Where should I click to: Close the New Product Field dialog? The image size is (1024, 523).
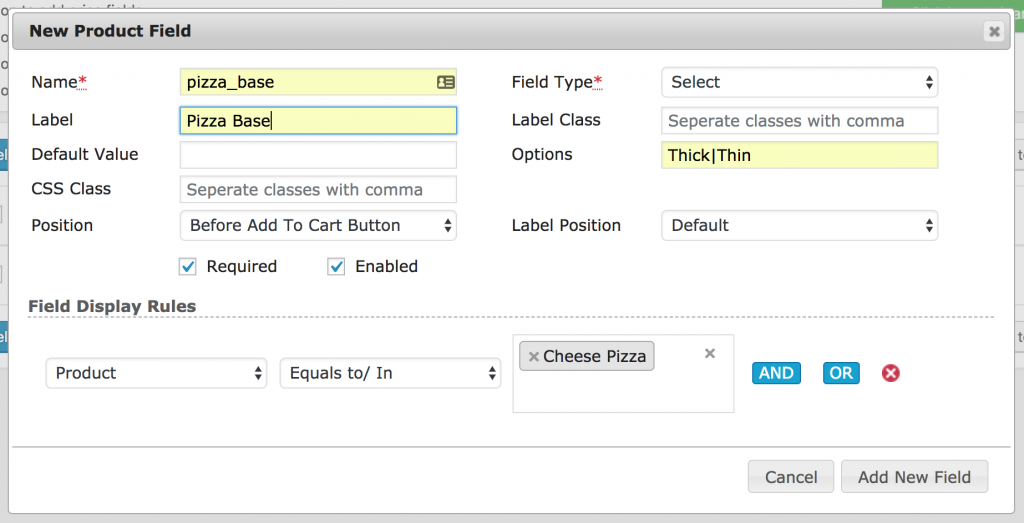tap(994, 31)
